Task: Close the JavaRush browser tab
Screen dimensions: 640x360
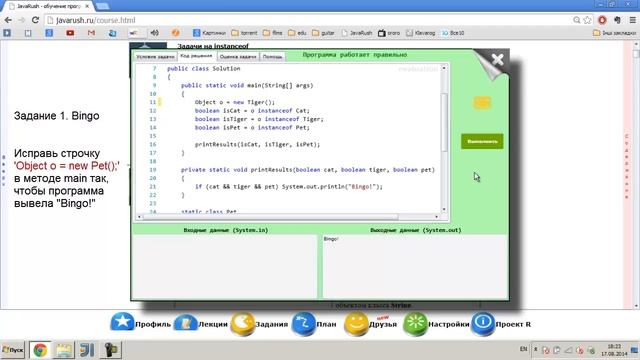Action: point(87,6)
